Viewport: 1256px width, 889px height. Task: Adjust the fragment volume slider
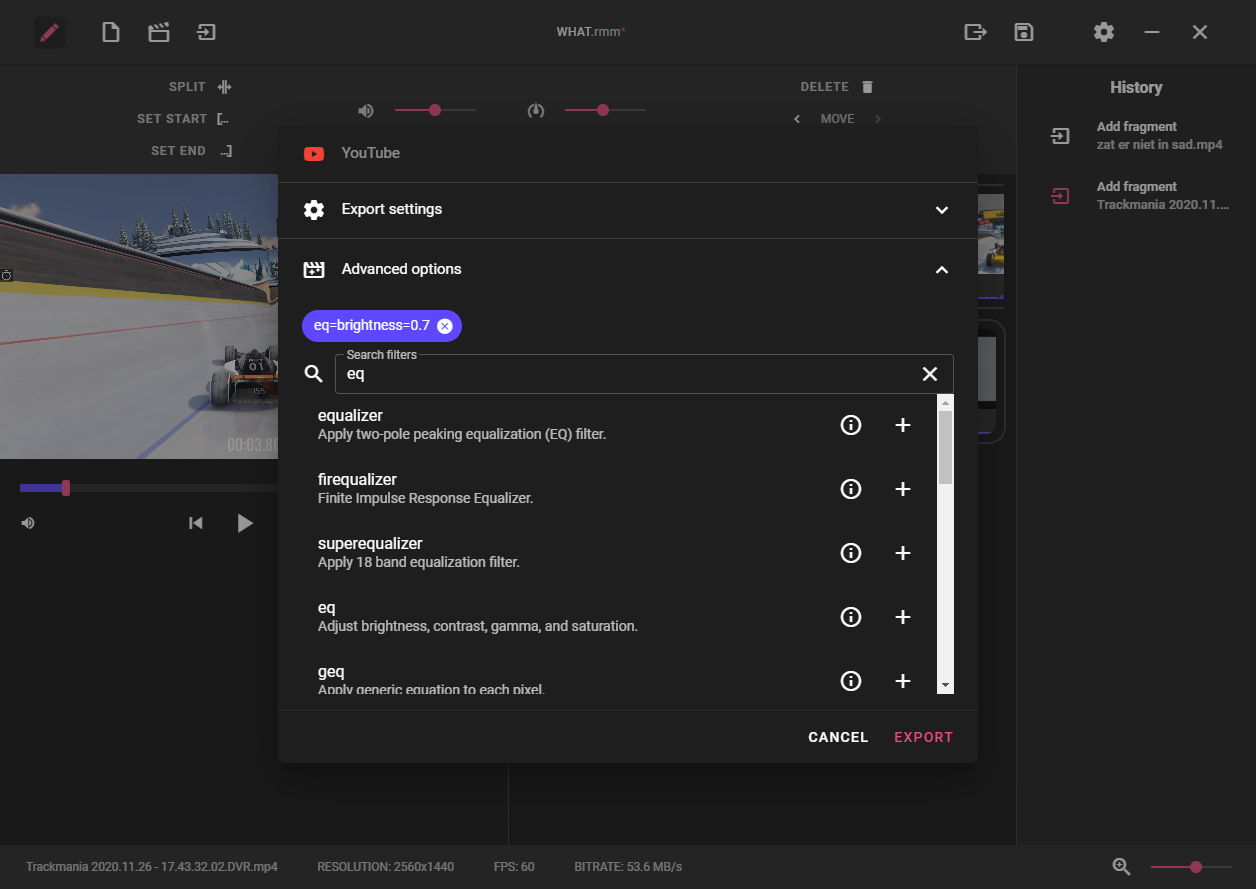[435, 110]
